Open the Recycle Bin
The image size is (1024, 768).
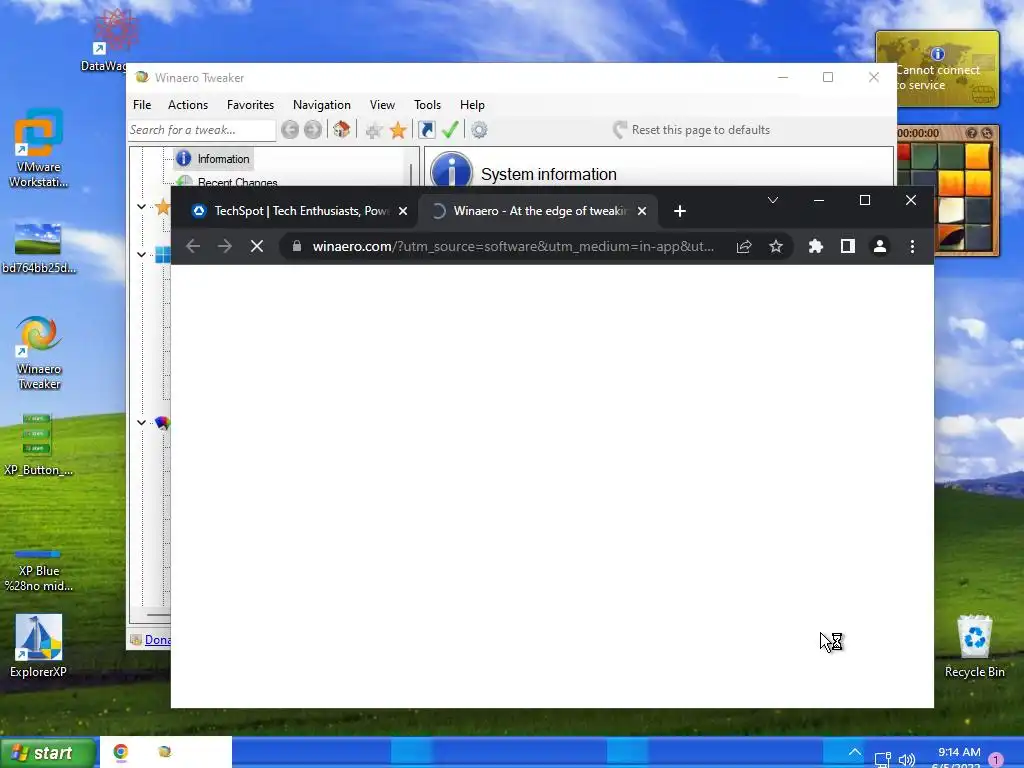coord(974,647)
